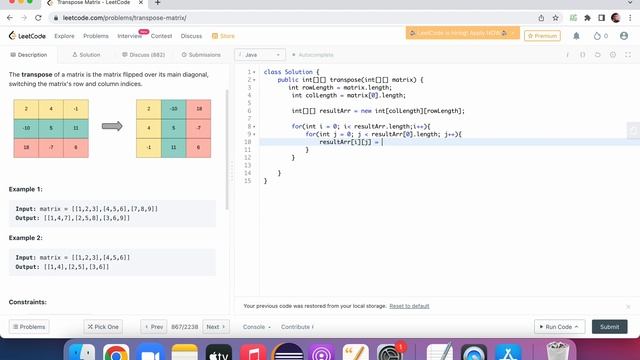This screenshot has height=360, width=640.
Task: Open Explore in the navigation bar
Action: [64, 36]
